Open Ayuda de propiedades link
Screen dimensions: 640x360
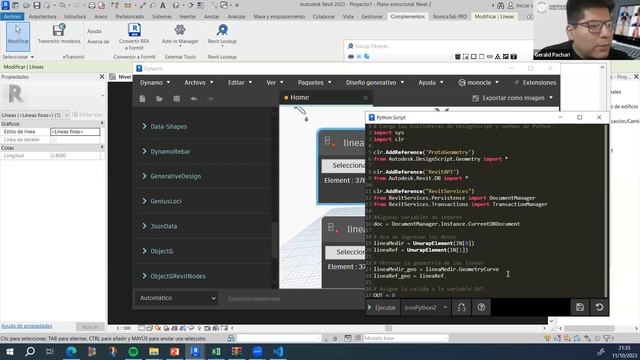pyautogui.click(x=27, y=326)
